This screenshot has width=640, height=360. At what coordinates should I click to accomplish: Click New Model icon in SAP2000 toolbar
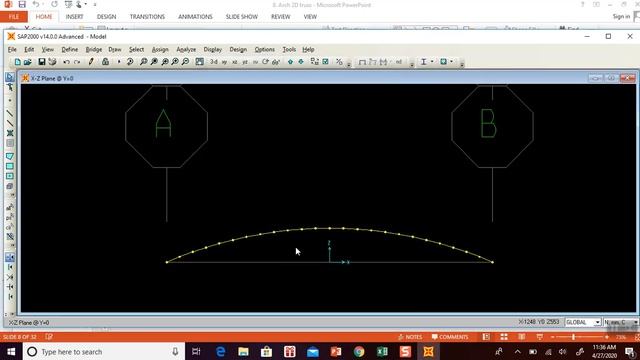pos(17,62)
